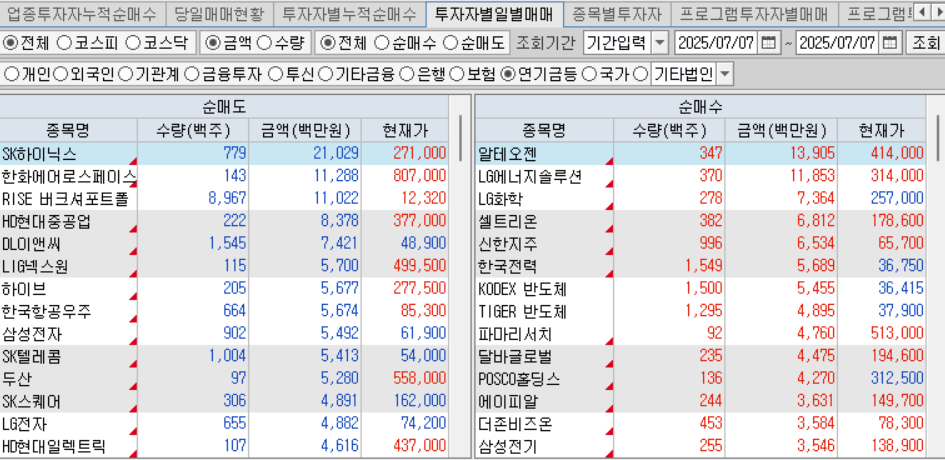This screenshot has height=460, width=945.
Task: Select the 개인 investor radio button
Action: 11,74
